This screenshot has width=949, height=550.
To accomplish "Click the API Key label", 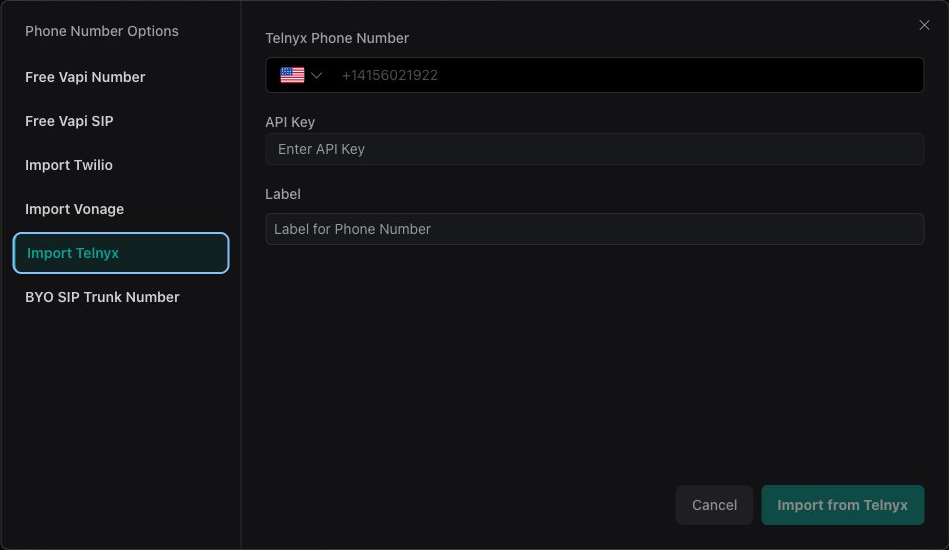I will [290, 122].
